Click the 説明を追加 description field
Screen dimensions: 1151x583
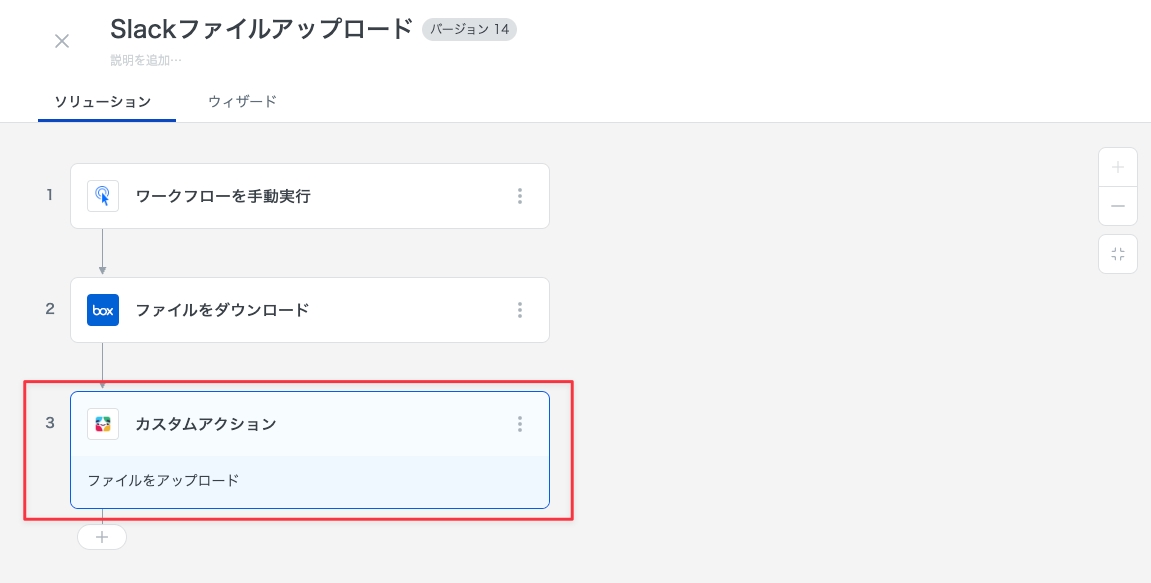147,60
